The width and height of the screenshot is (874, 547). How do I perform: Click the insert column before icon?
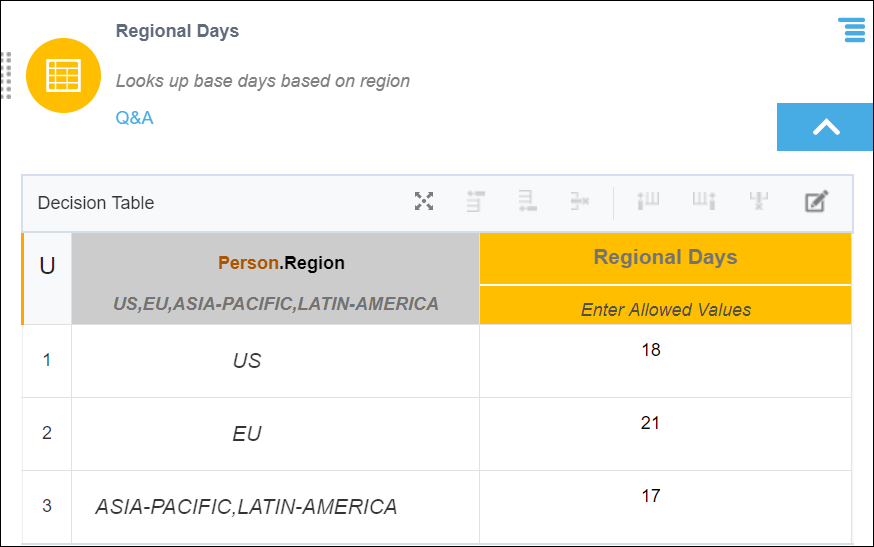[649, 202]
